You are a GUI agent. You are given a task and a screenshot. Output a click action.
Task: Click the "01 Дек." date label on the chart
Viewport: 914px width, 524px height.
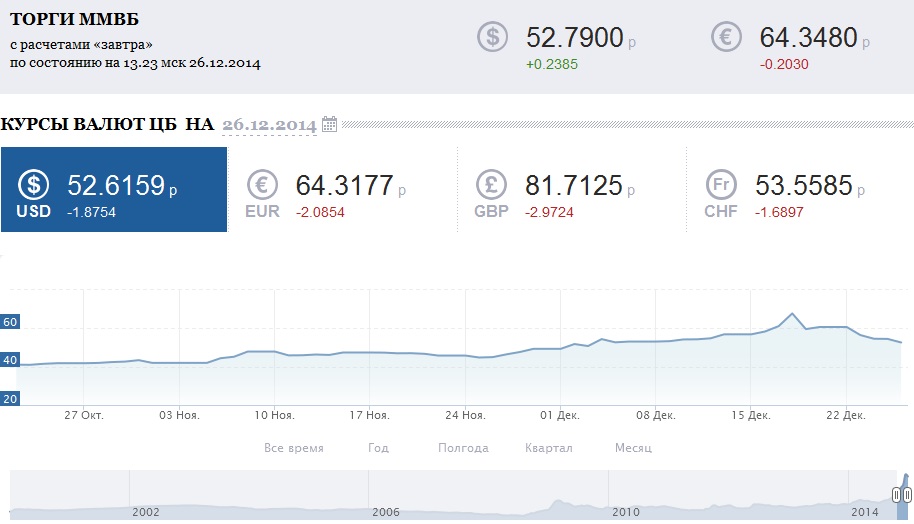560,416
